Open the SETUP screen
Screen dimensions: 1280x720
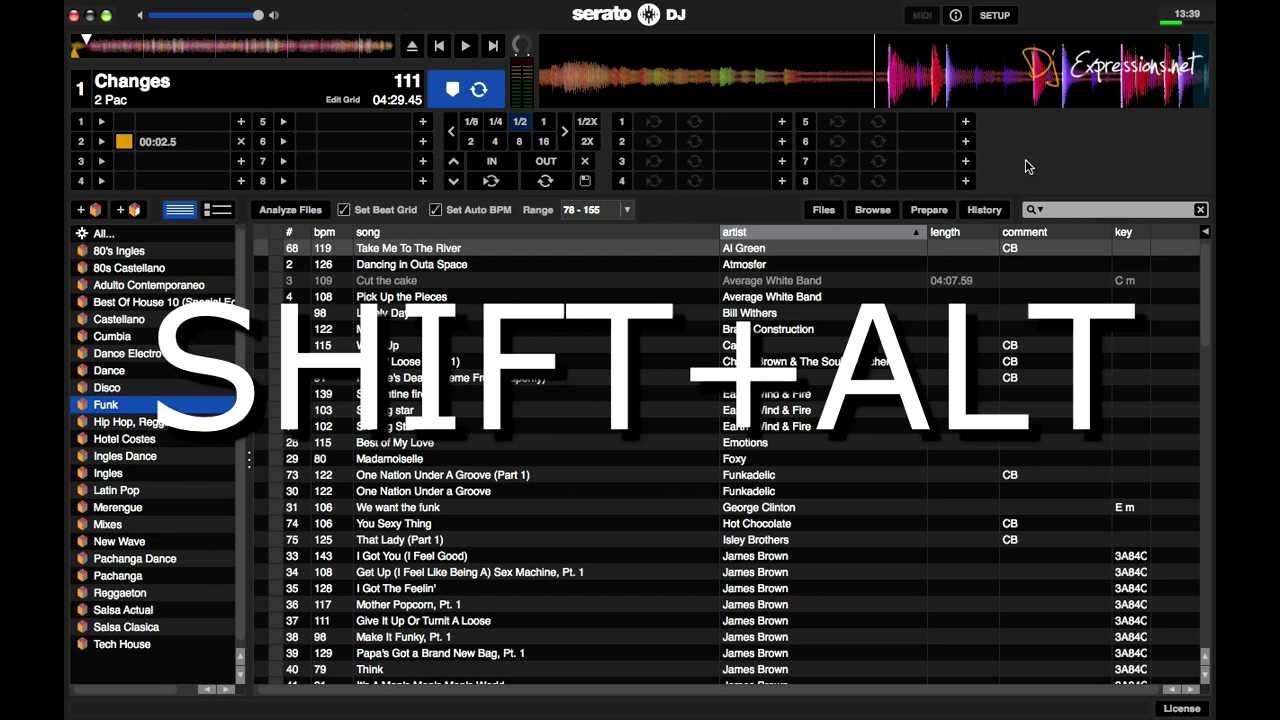pyautogui.click(x=995, y=15)
